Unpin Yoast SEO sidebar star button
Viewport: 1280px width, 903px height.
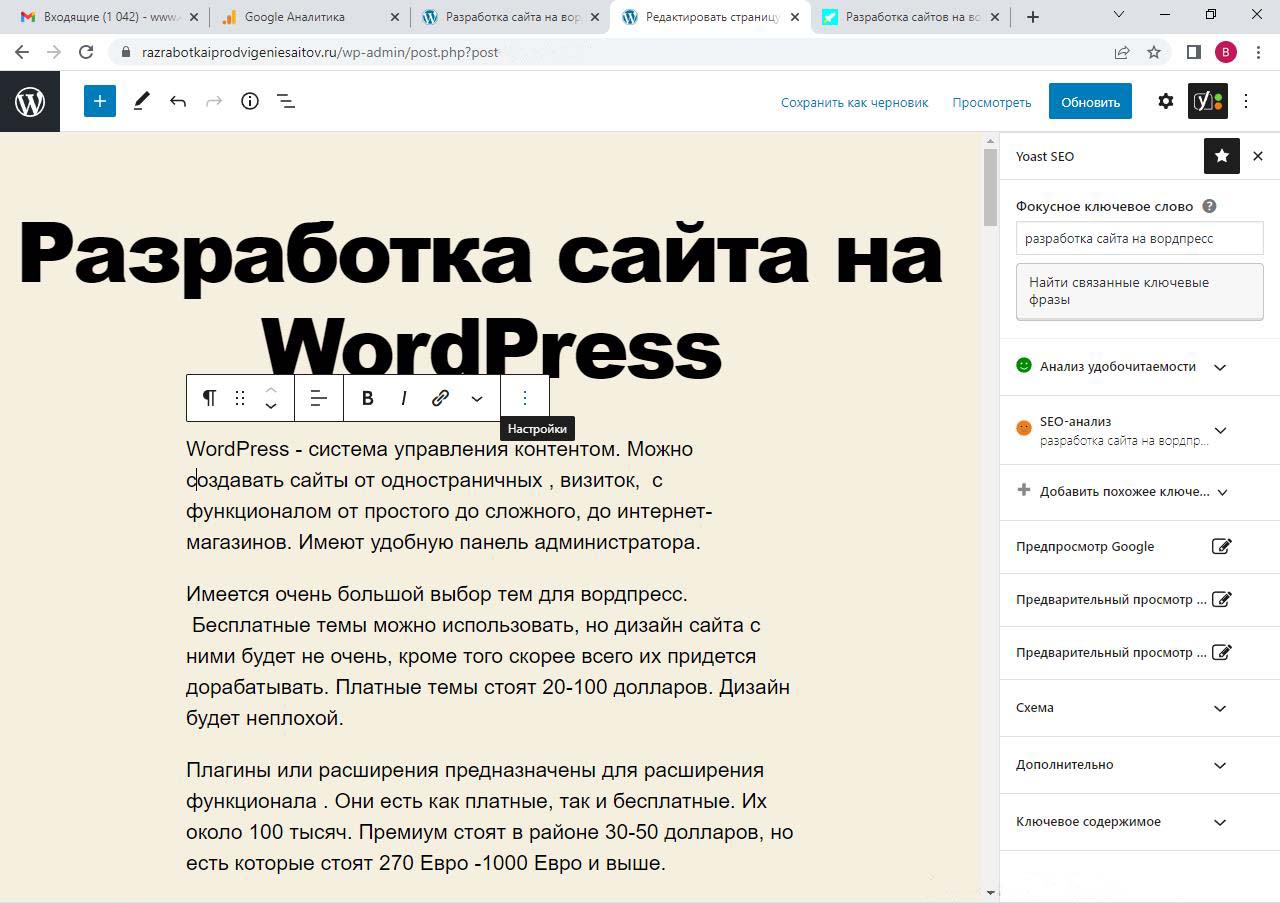(x=1221, y=156)
